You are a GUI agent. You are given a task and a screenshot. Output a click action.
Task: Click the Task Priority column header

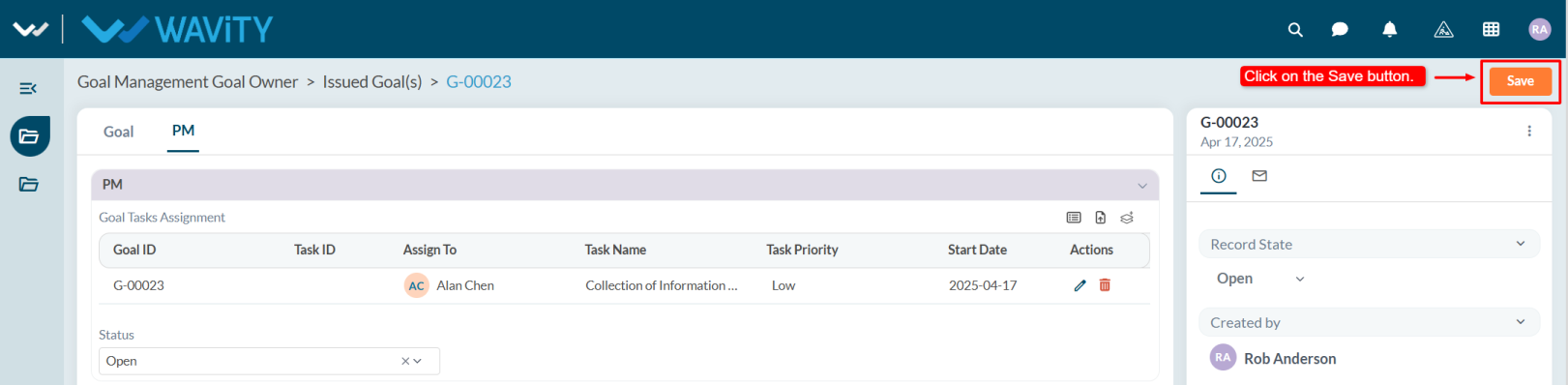click(x=802, y=250)
